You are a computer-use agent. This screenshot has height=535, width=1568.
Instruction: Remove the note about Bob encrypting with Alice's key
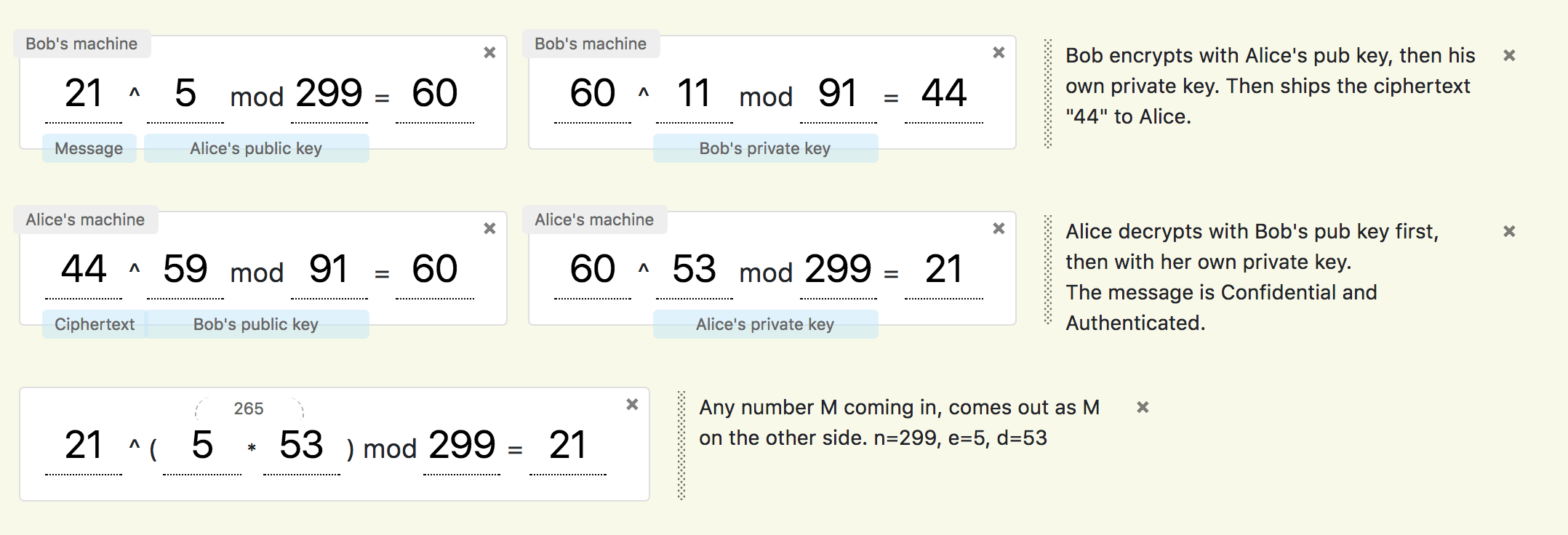tap(1509, 55)
